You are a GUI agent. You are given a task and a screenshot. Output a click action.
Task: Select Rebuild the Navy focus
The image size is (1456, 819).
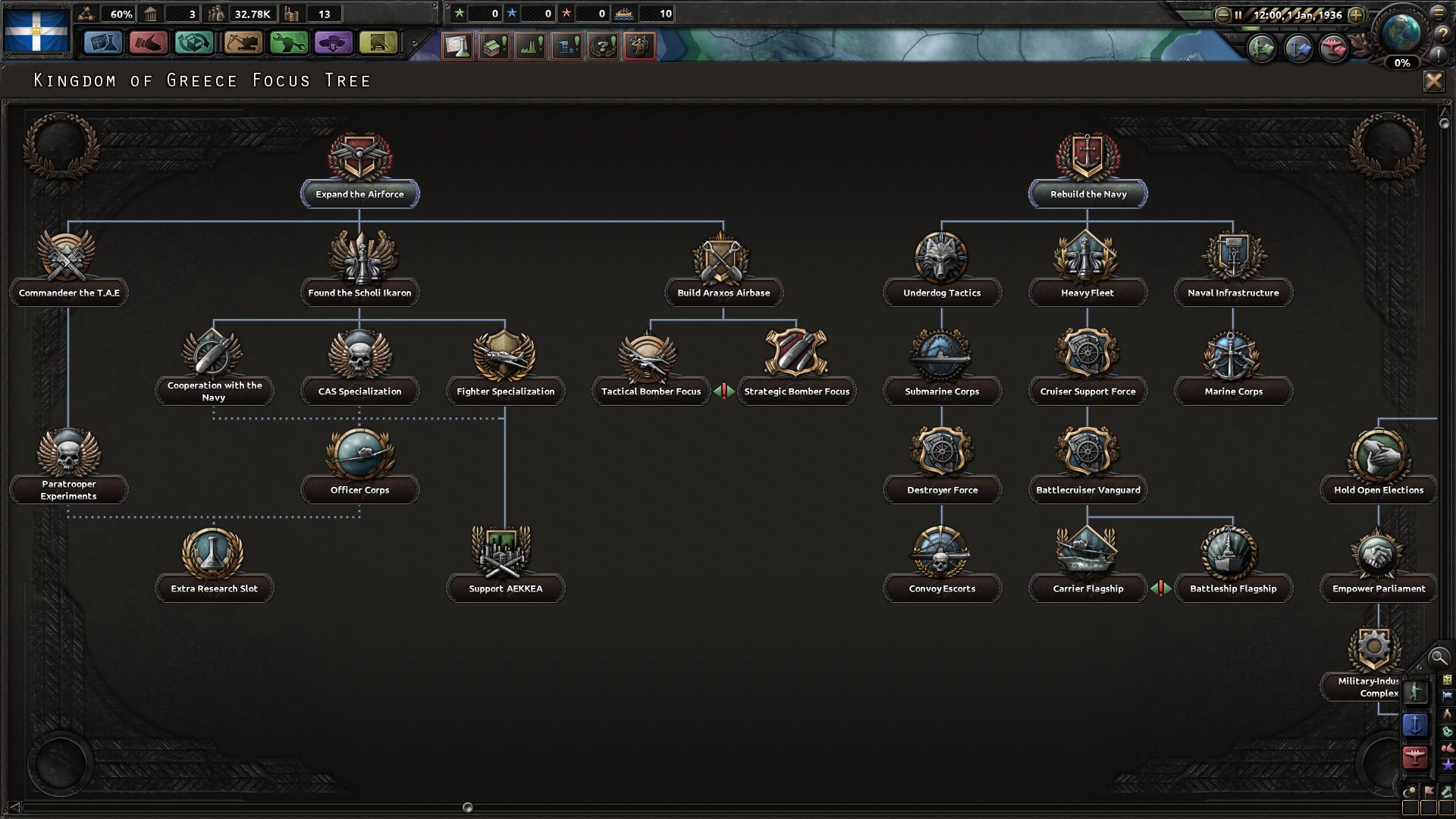click(x=1087, y=194)
